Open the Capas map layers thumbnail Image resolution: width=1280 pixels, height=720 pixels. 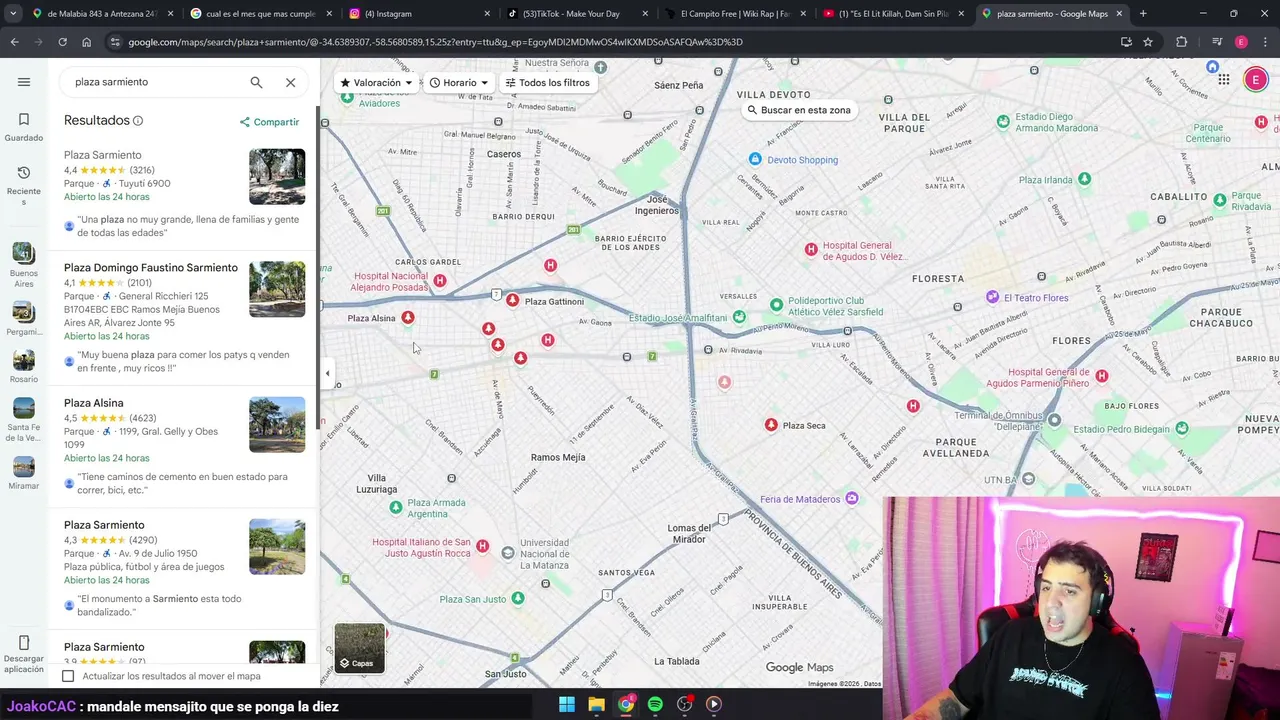pyautogui.click(x=359, y=648)
